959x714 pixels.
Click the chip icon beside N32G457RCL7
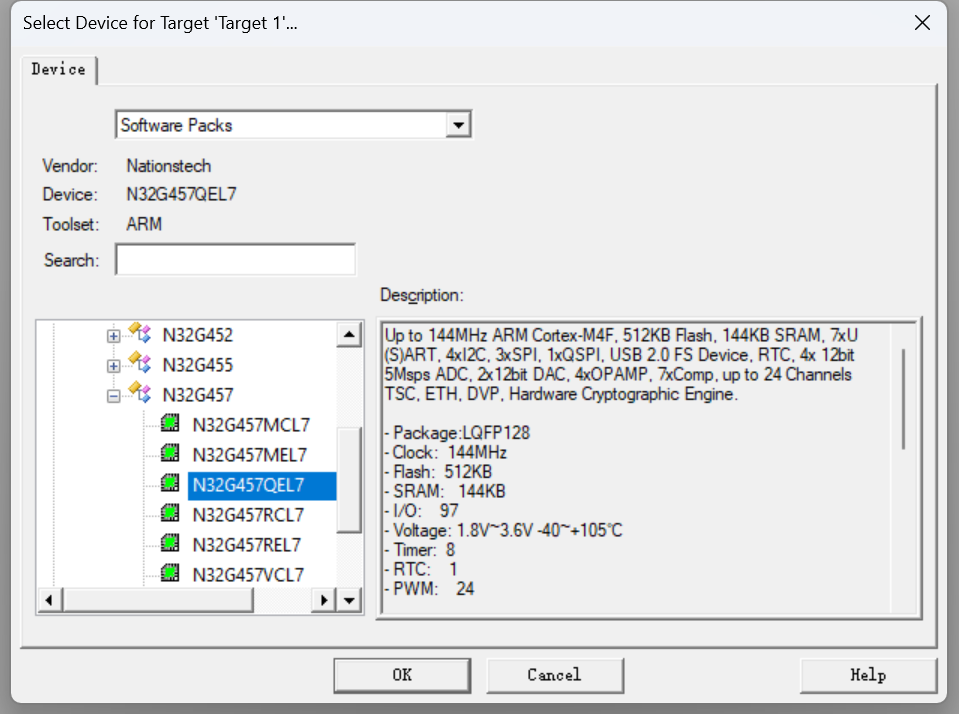(x=170, y=513)
